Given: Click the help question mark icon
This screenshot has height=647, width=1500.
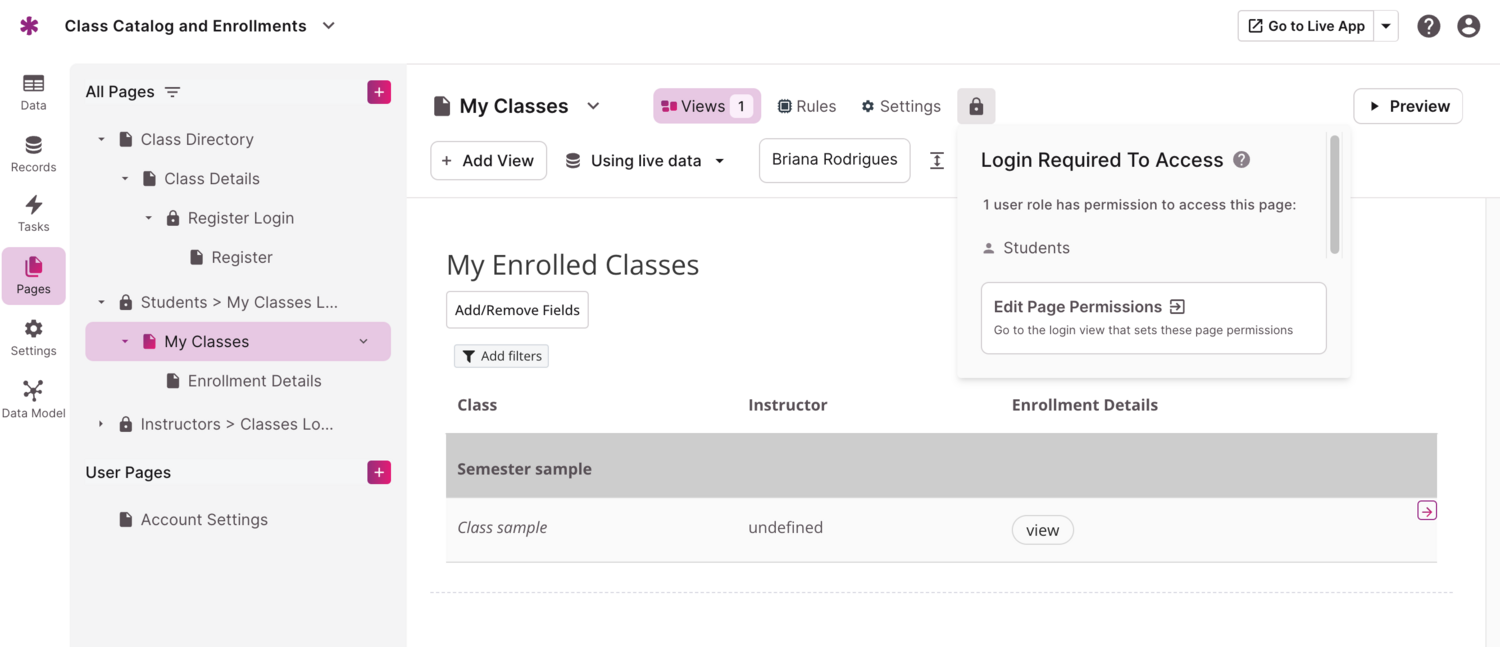Looking at the screenshot, I should [x=1428, y=26].
